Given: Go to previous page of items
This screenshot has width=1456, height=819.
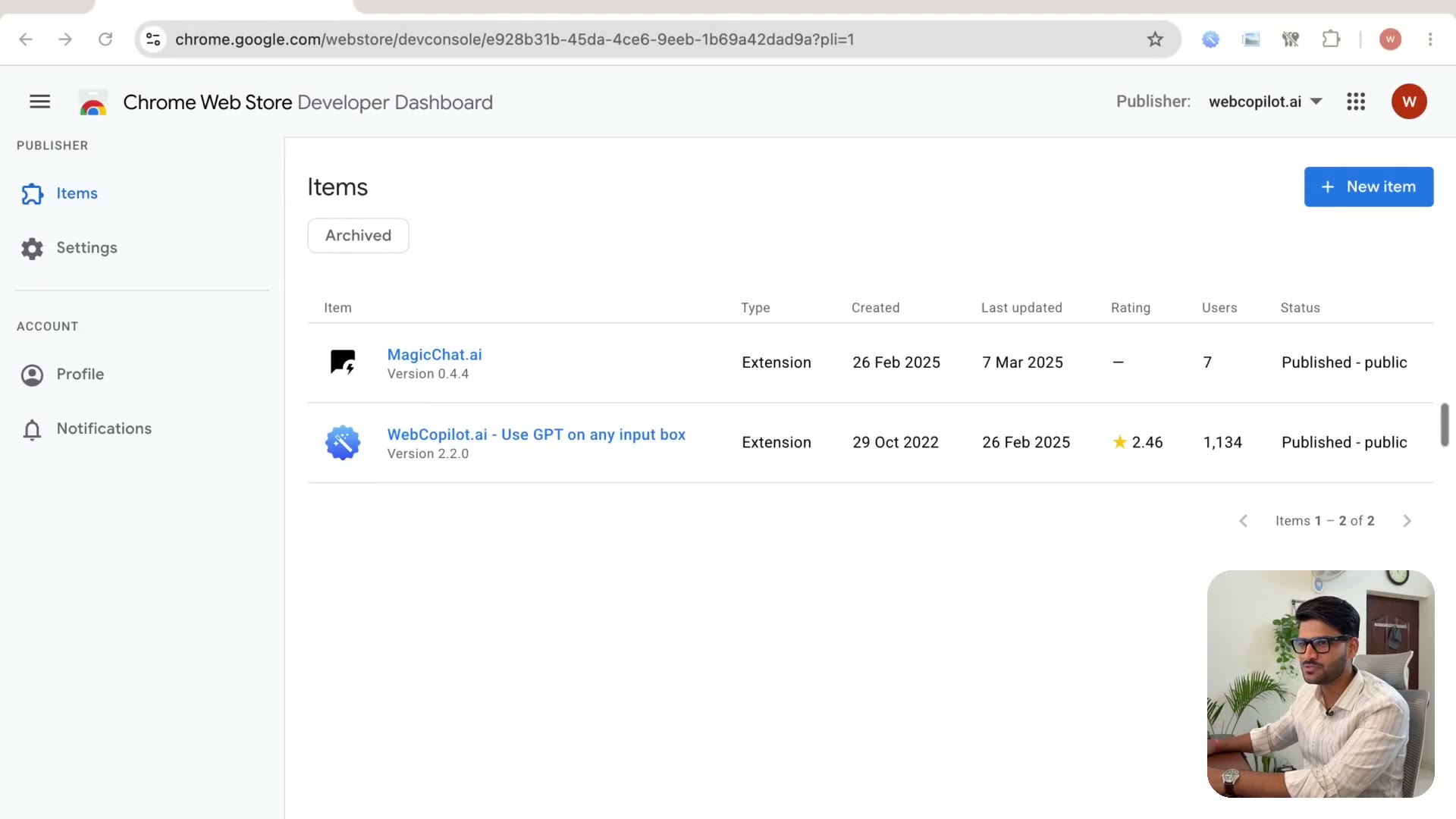Looking at the screenshot, I should (x=1244, y=521).
